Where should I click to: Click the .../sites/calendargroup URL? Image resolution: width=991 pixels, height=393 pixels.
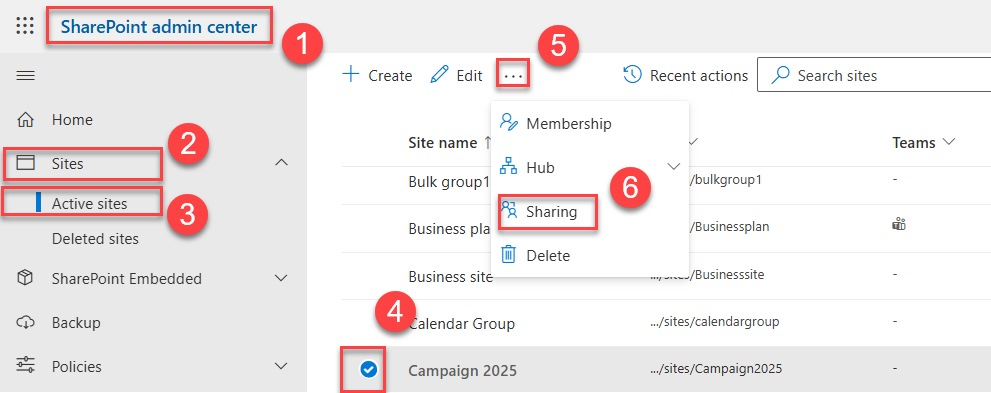(715, 322)
